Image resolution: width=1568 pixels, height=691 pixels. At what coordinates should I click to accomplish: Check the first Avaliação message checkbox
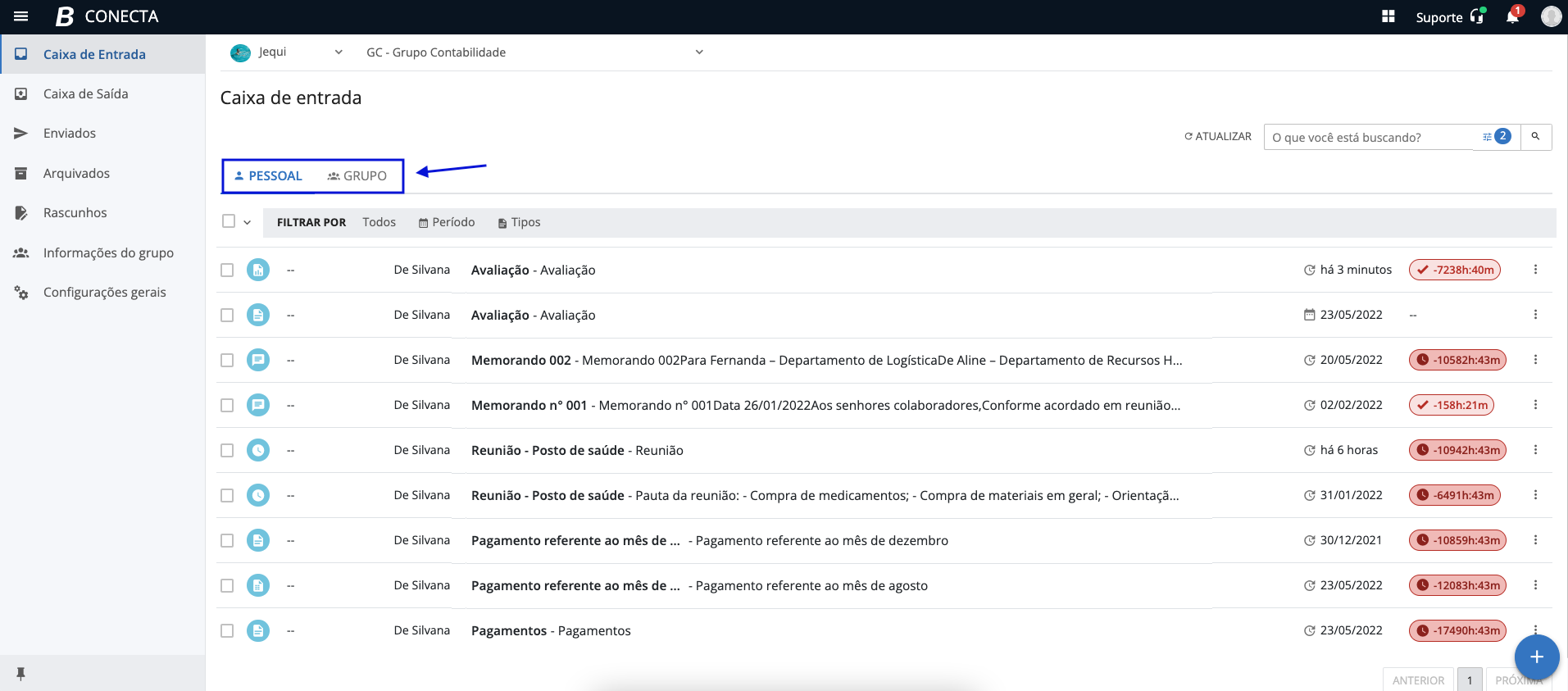(x=227, y=270)
